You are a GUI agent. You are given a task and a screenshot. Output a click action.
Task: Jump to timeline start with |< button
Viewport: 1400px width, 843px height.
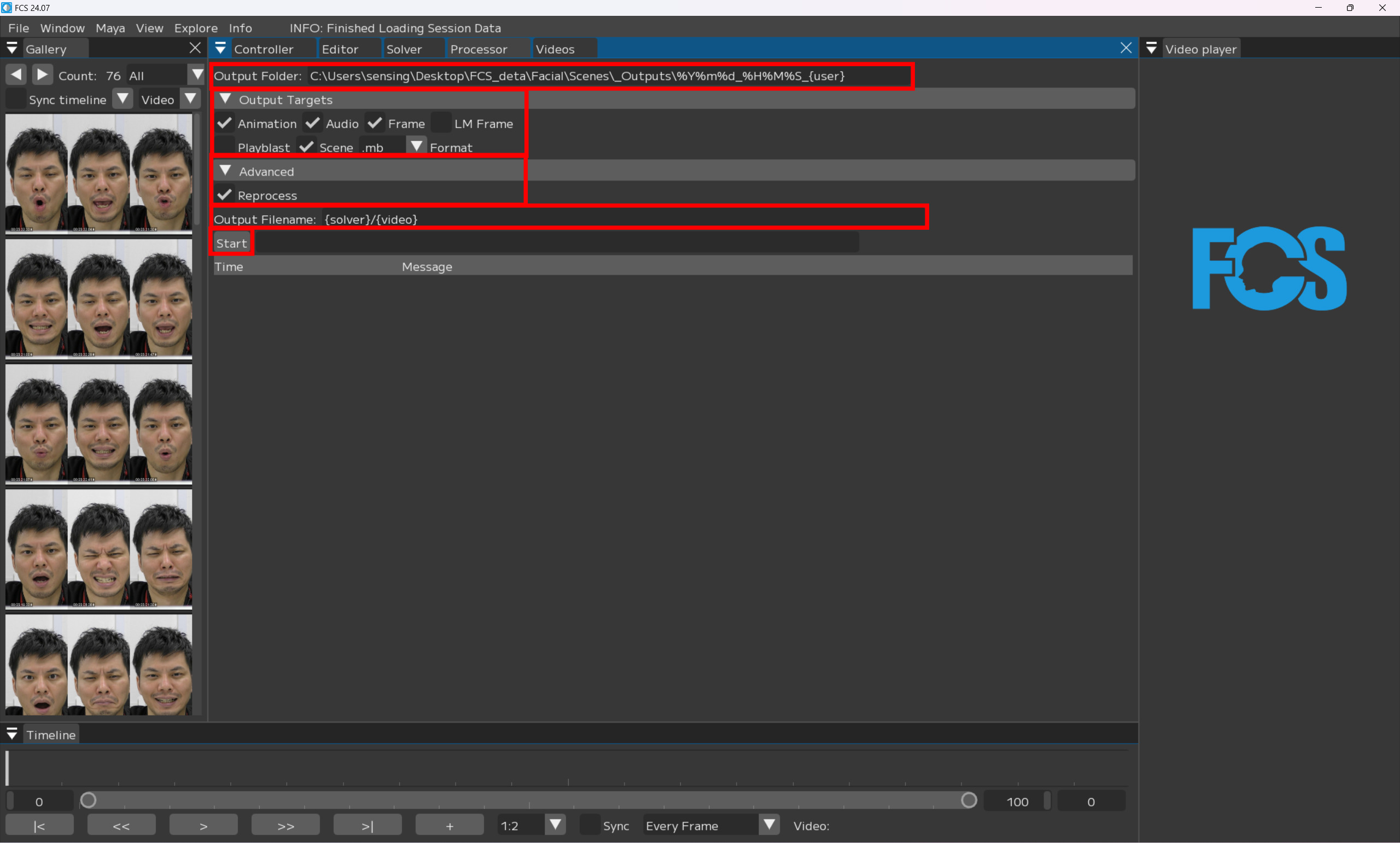(x=39, y=825)
